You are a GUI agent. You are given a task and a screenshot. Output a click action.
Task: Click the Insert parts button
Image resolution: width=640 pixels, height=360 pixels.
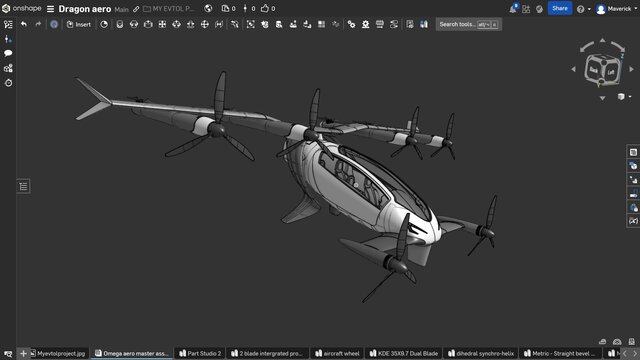click(78, 24)
